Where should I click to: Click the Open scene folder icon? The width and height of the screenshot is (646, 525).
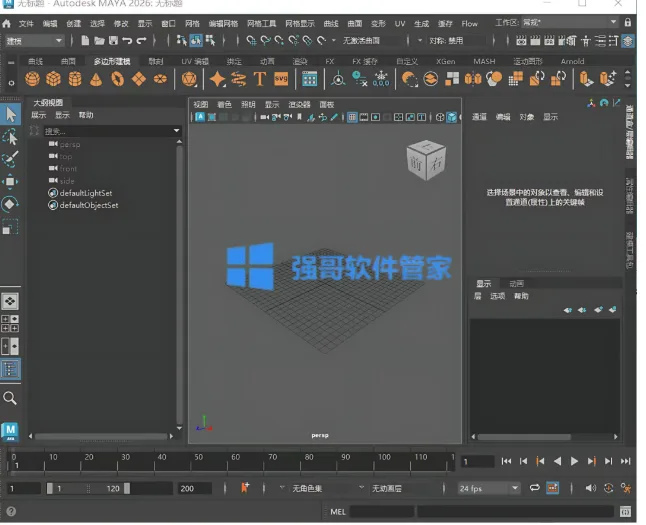[99, 40]
